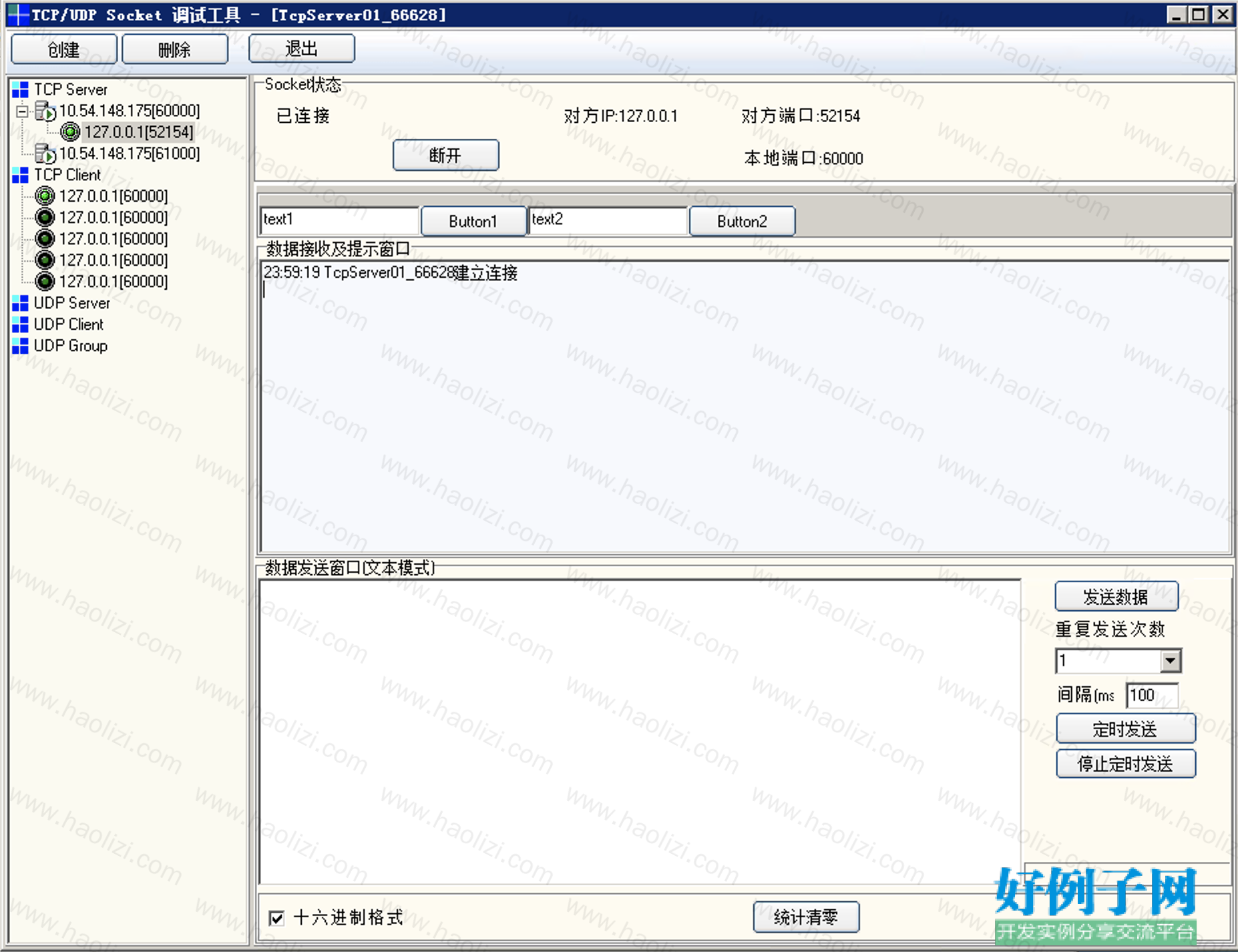Click the UDP Client category icon
This screenshot has height=952, width=1238.
(20, 324)
